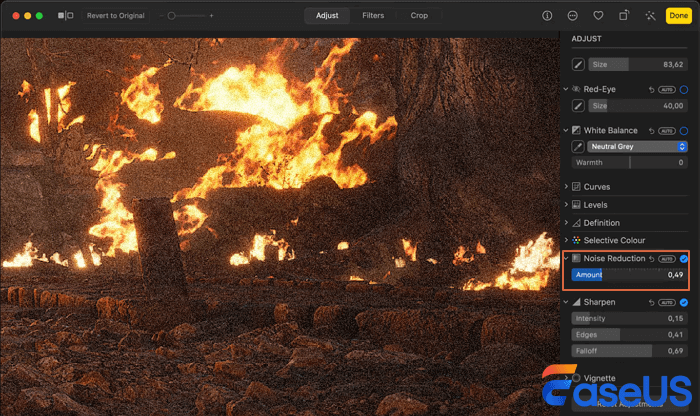Viewport: 700px width, 416px height.
Task: Expand the Selective Colour section
Action: point(566,240)
